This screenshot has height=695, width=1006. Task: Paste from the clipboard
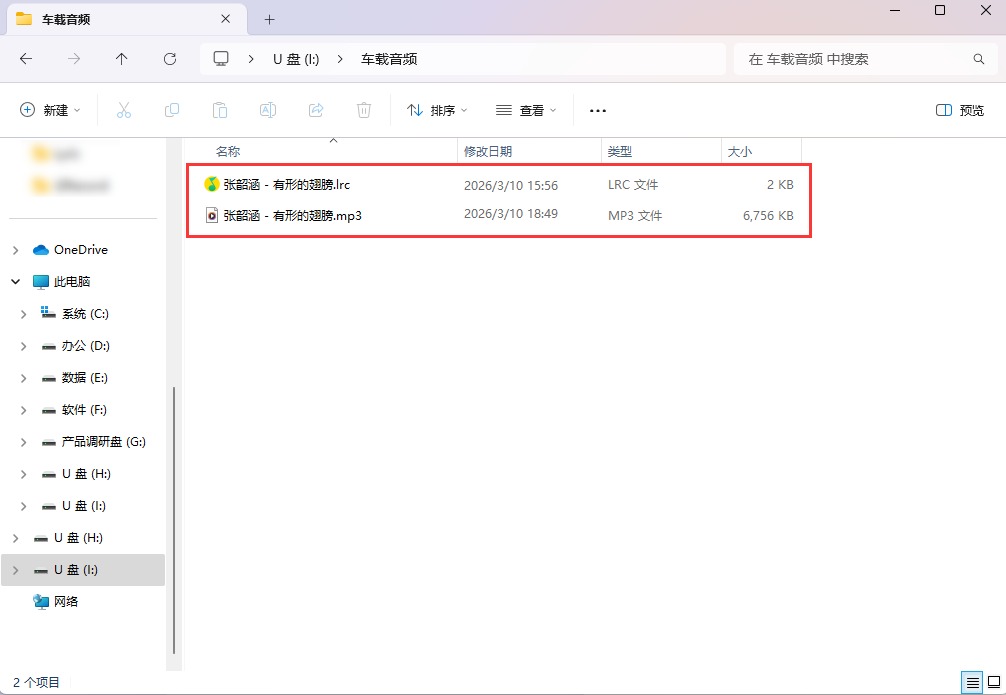220,110
